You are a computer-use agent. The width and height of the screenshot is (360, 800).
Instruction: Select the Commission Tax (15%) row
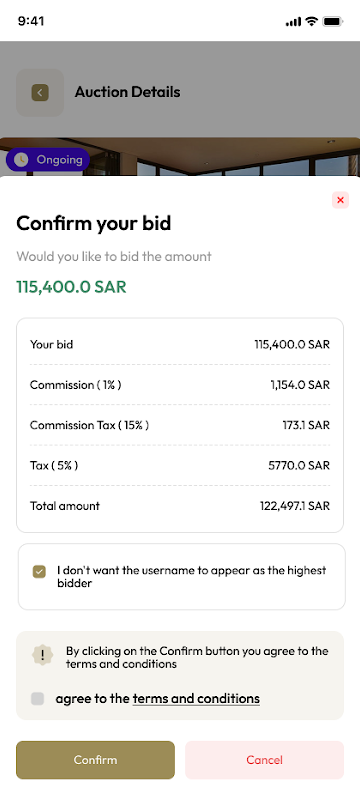coord(180,425)
